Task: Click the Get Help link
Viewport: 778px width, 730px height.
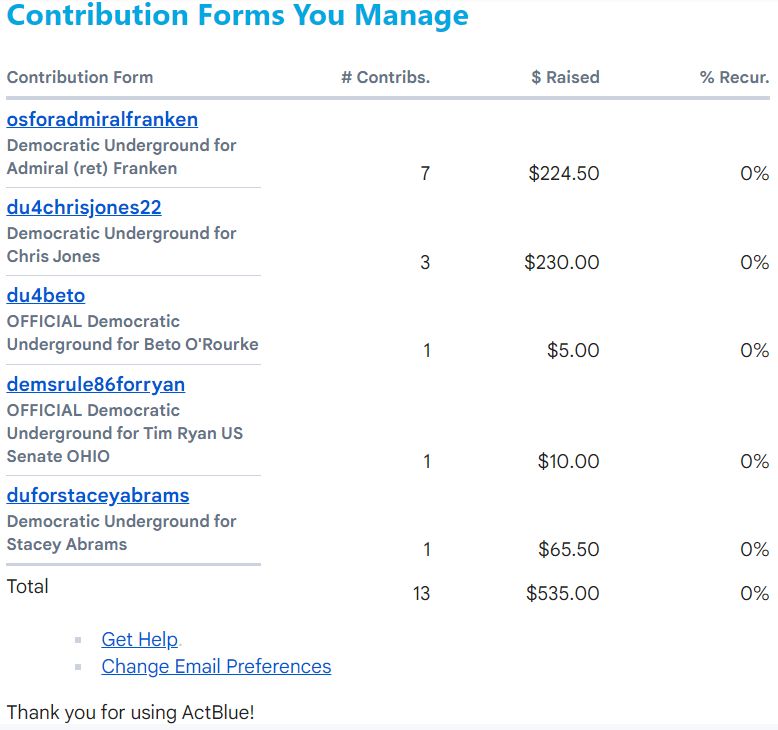Action: tap(139, 640)
